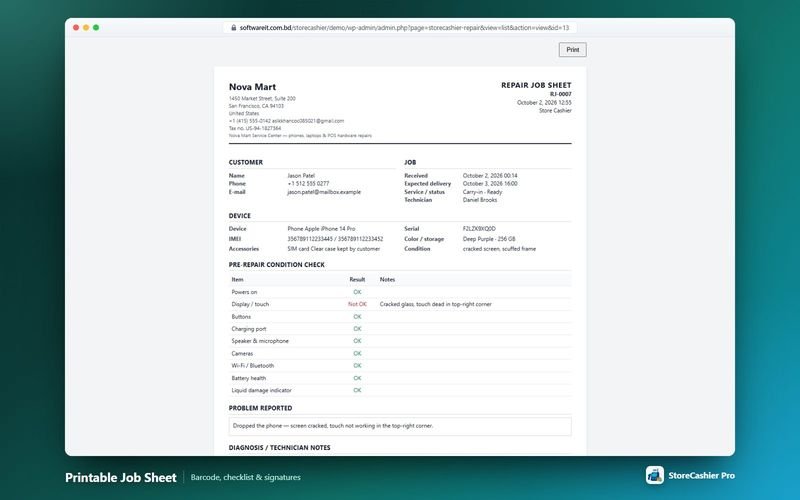Select the Nova Mart store name

click(252, 87)
